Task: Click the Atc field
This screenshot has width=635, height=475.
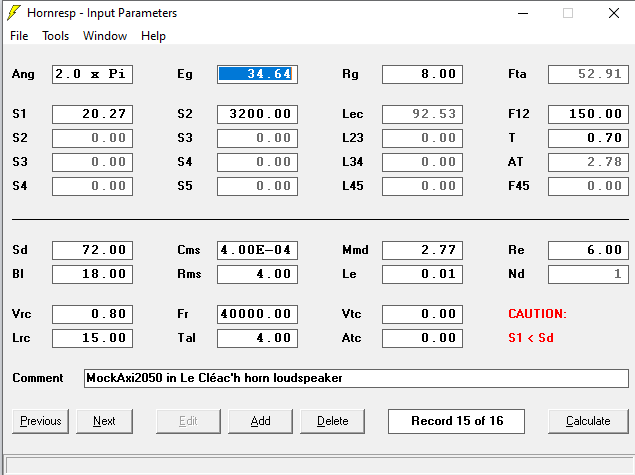Action: click(x=422, y=338)
